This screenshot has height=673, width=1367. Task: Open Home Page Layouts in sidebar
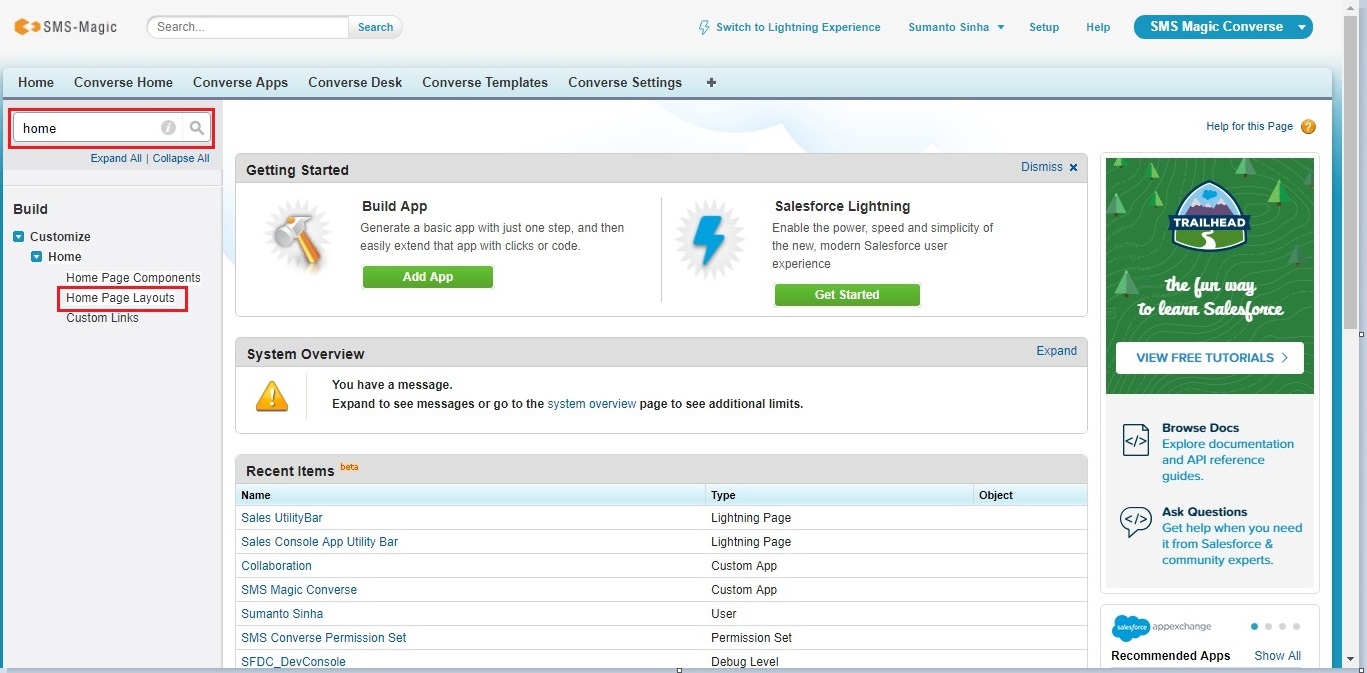click(120, 298)
